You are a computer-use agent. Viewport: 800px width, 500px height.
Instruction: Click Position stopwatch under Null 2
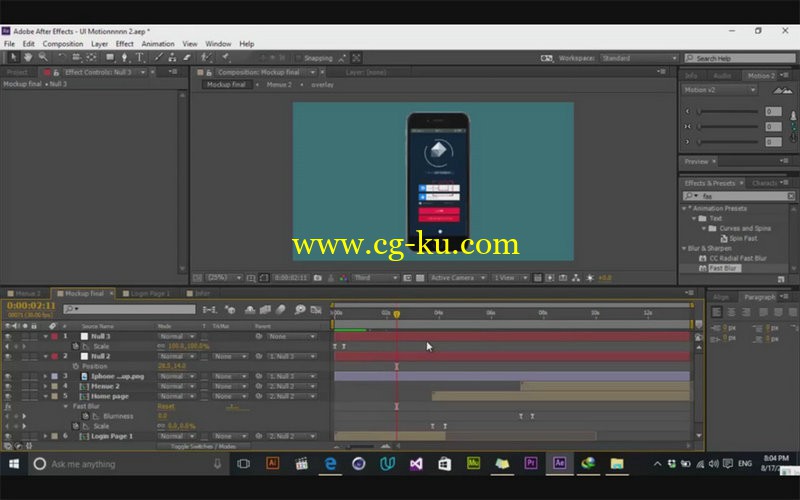76,366
